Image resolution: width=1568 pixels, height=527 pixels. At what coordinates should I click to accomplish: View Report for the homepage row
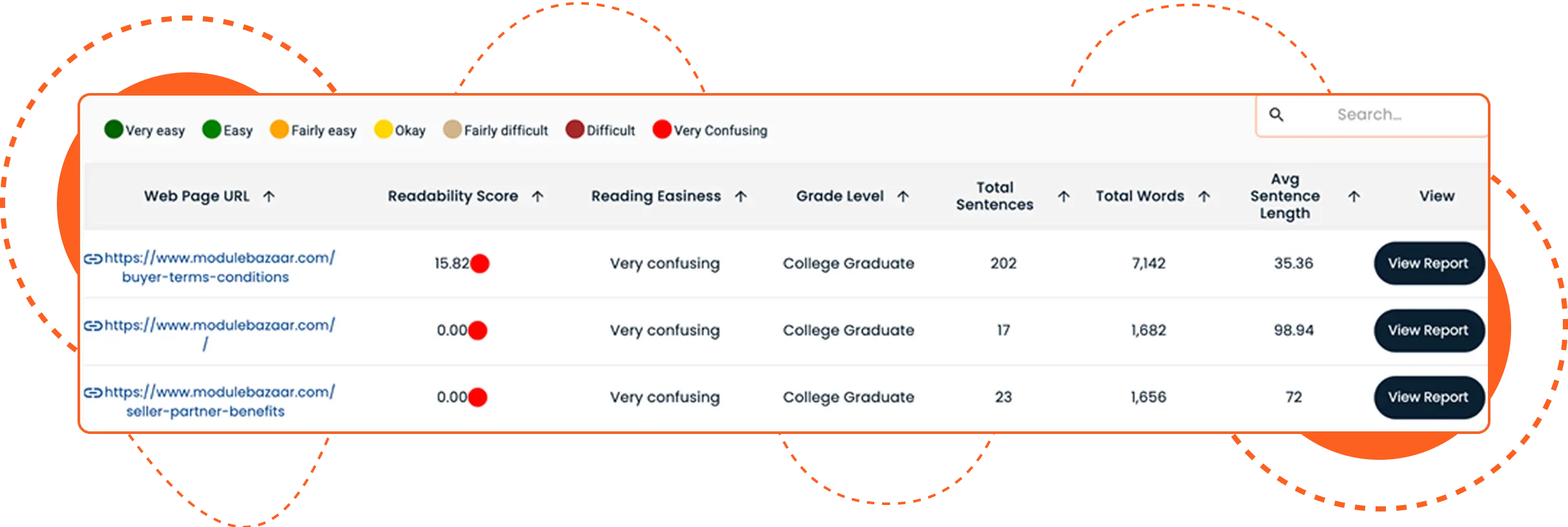(x=1428, y=331)
